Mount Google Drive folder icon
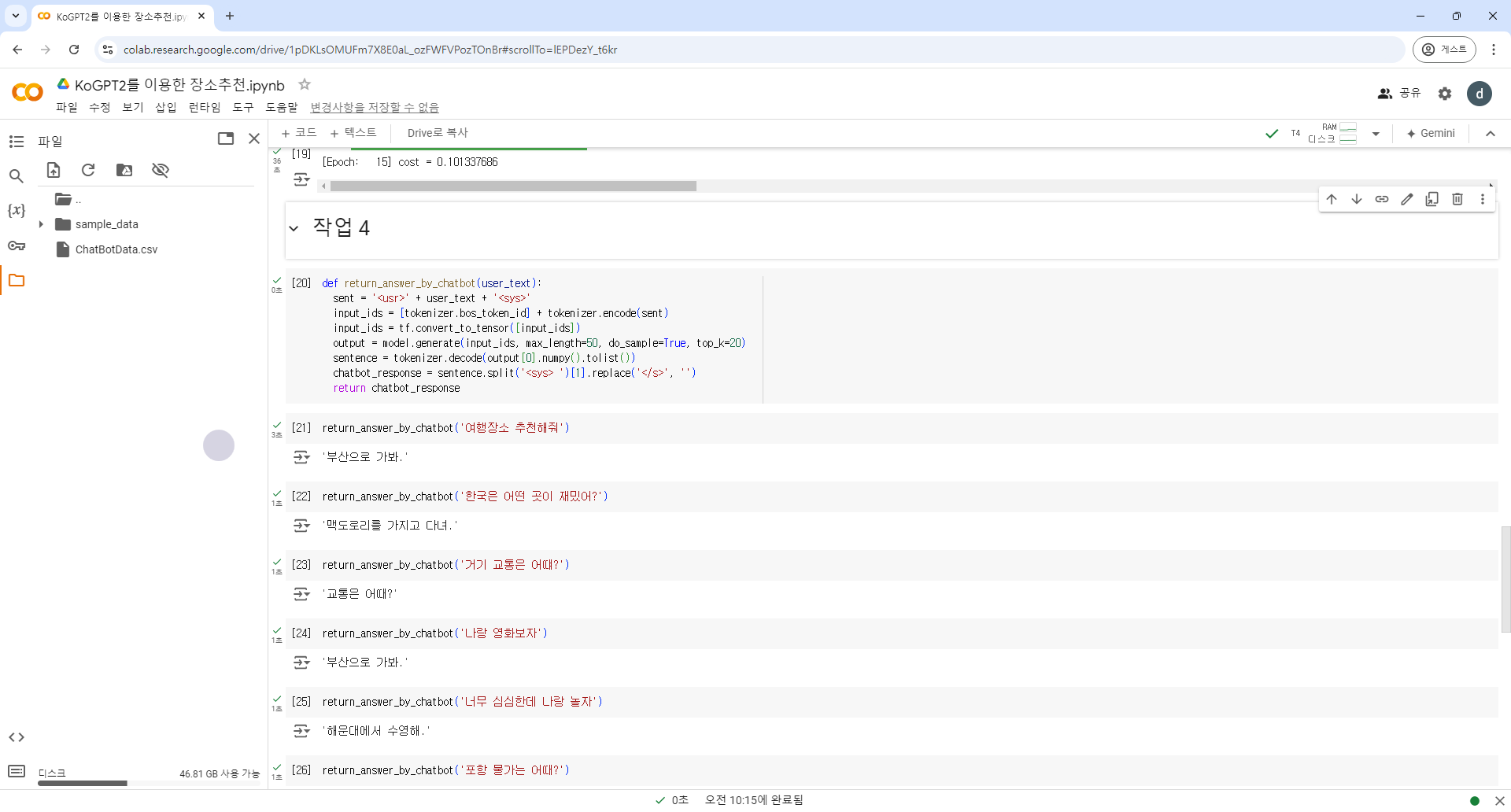Viewport: 1511px width, 812px height. tap(124, 170)
